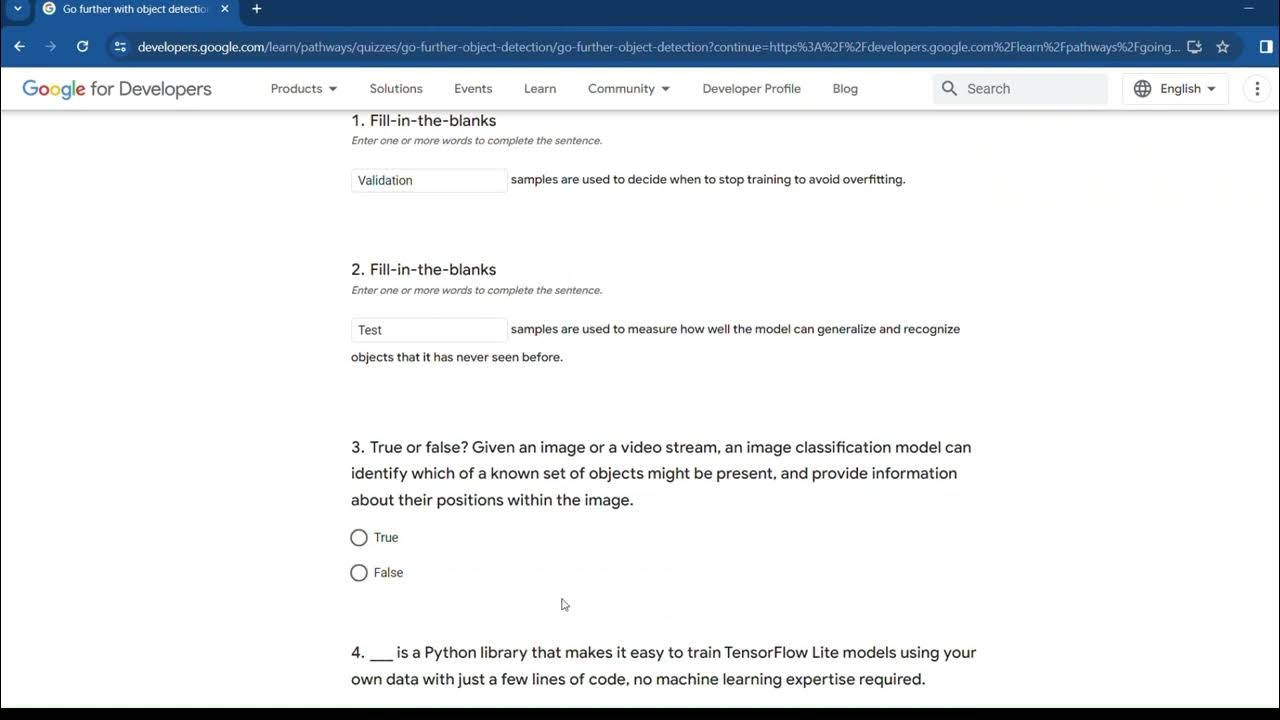Click the Validation answer input field
The width and height of the screenshot is (1280, 720).
[429, 180]
